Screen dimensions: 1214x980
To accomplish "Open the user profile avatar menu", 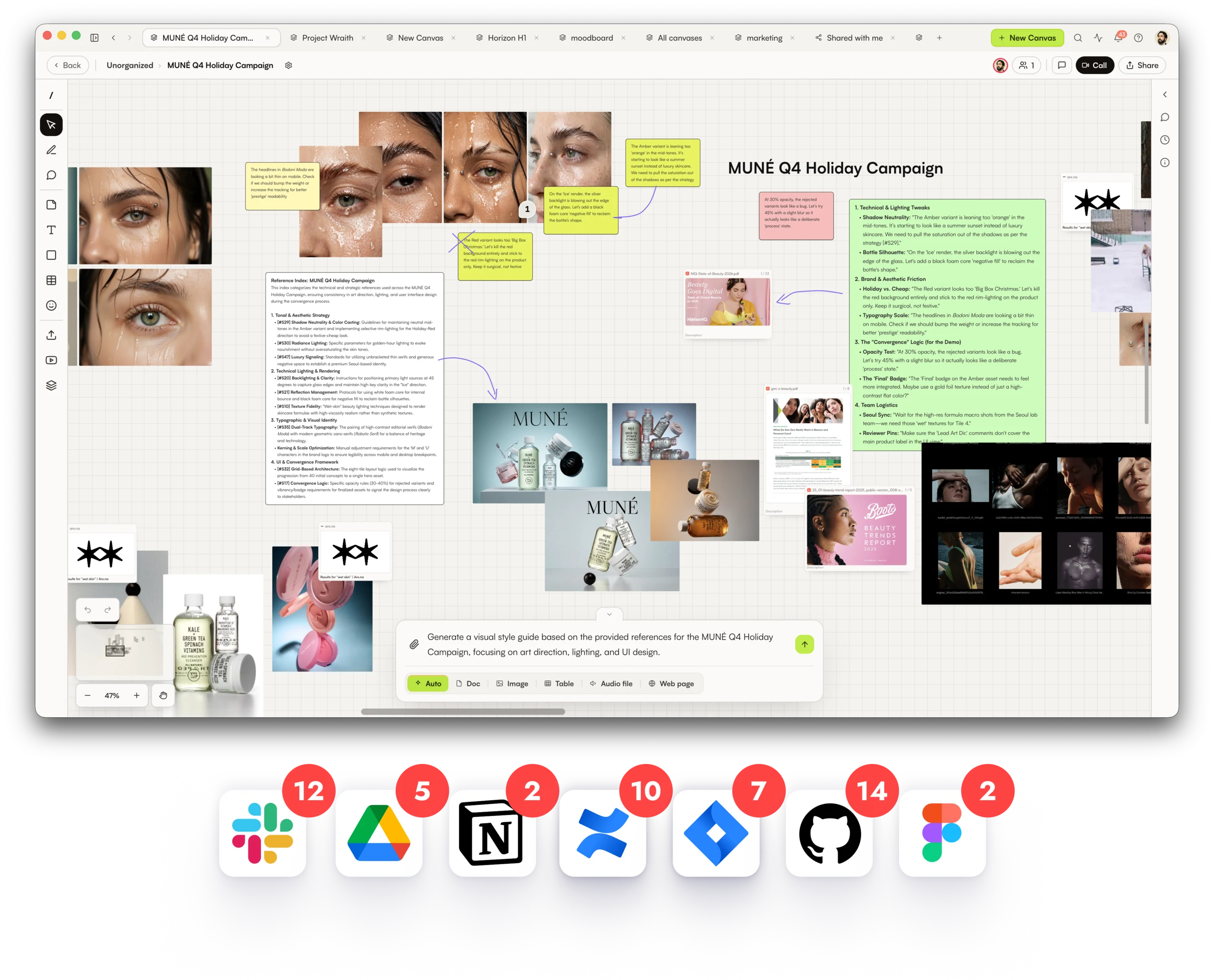I will click(1161, 38).
